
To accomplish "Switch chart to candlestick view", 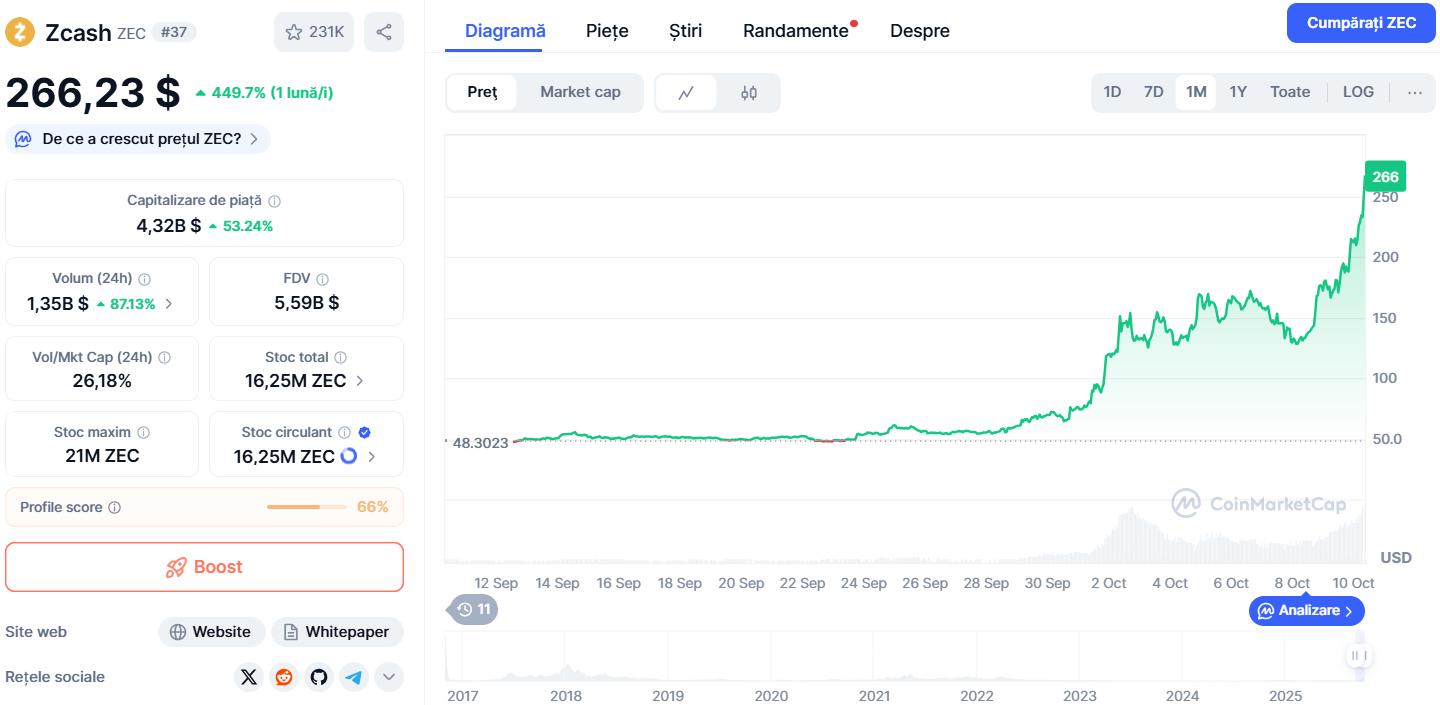I will [x=749, y=93].
